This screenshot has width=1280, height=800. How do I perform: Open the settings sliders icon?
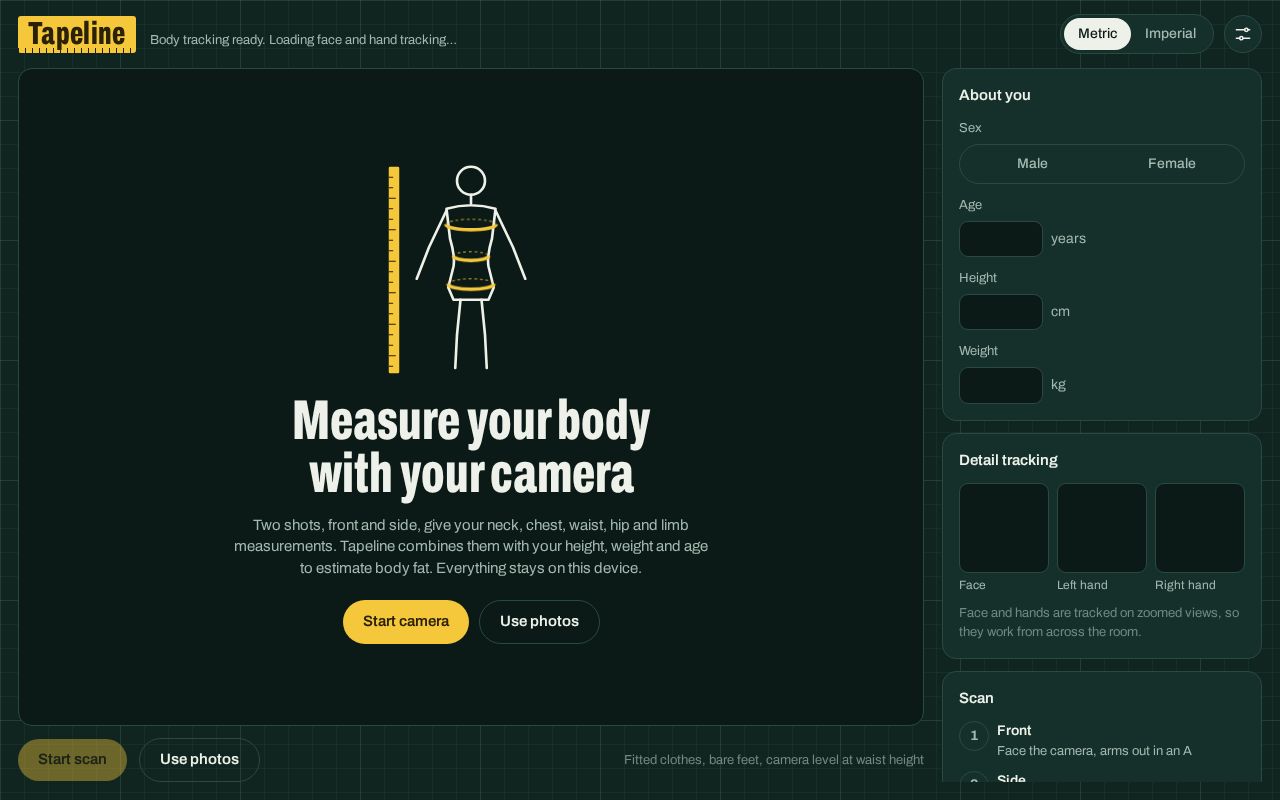(x=1243, y=34)
